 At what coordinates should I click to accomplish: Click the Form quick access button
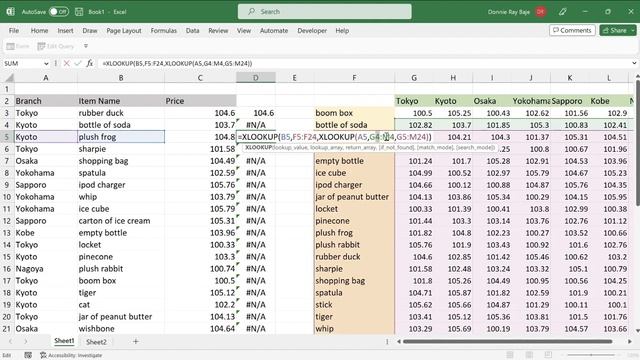click(18, 46)
